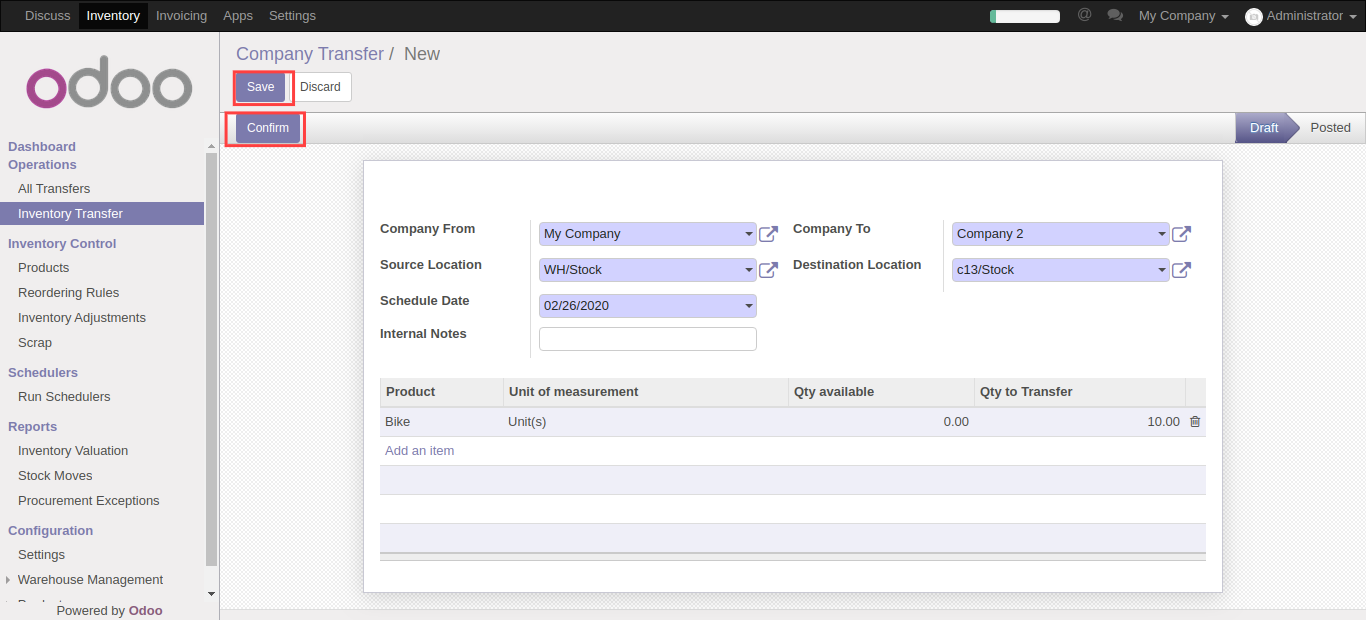Image resolution: width=1366 pixels, height=620 pixels.
Task: Open the My Company switcher menu
Action: [1183, 16]
